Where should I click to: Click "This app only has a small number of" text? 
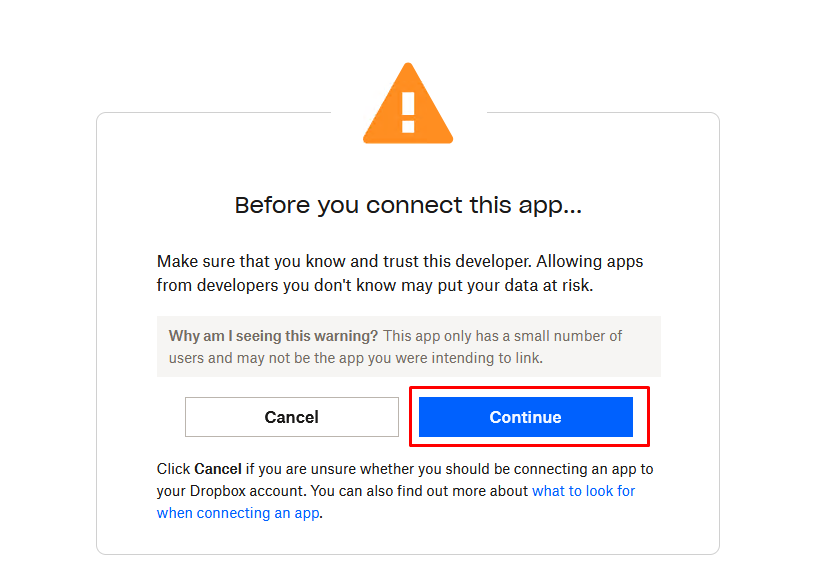tap(502, 336)
